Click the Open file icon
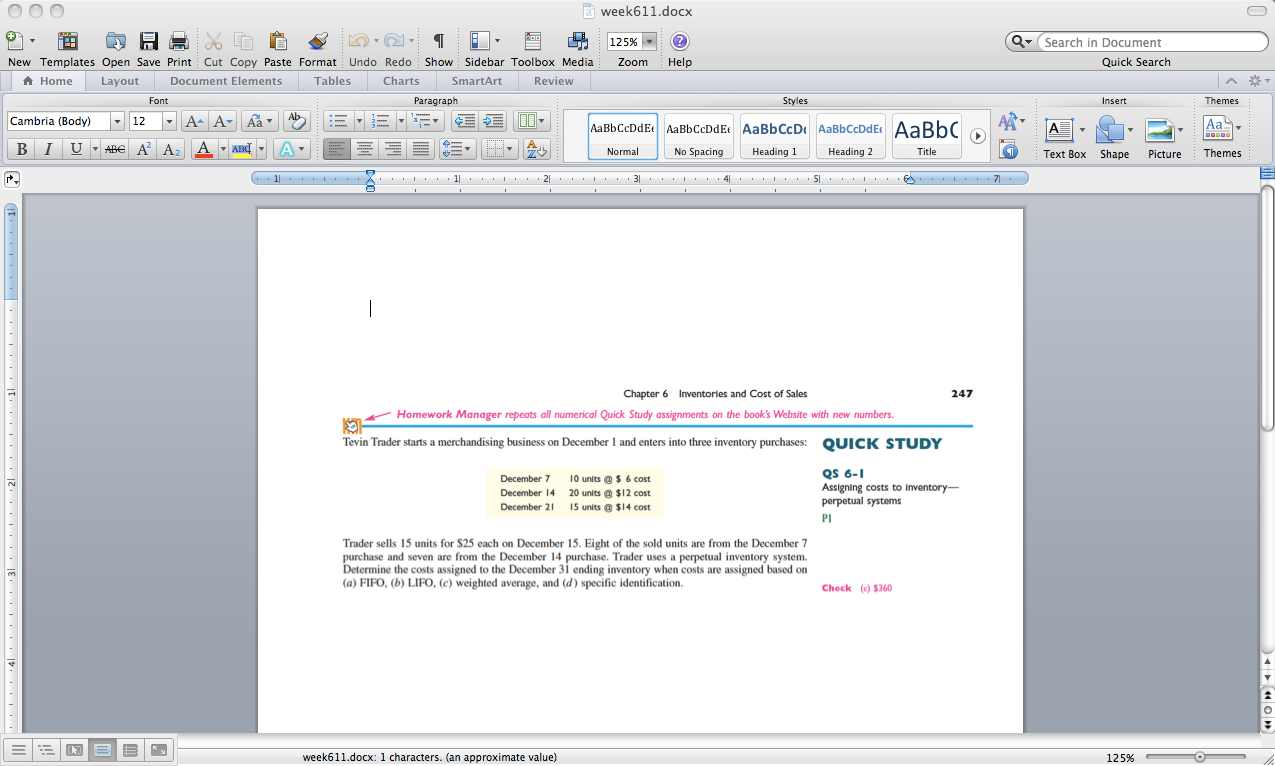Screen dimensions: 1275x766 (x=116, y=41)
